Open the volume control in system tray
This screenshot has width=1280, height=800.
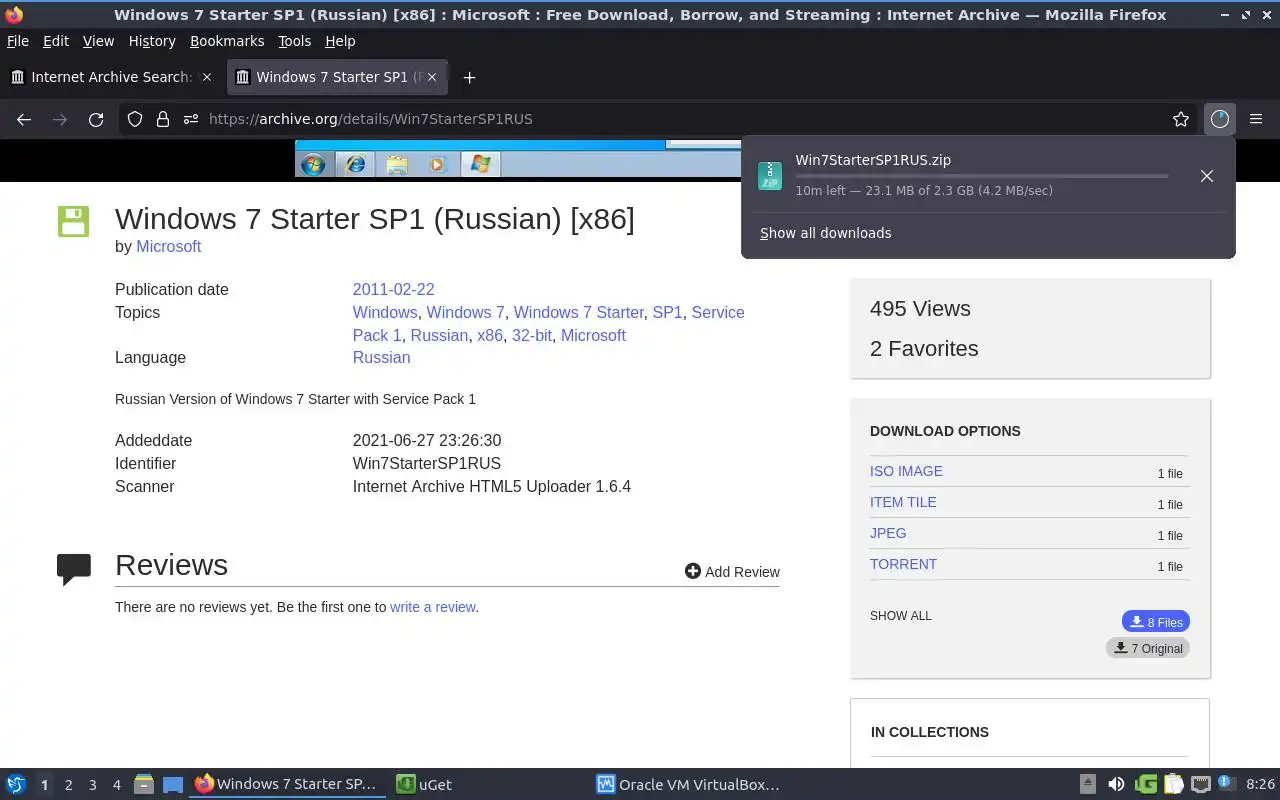point(1116,784)
